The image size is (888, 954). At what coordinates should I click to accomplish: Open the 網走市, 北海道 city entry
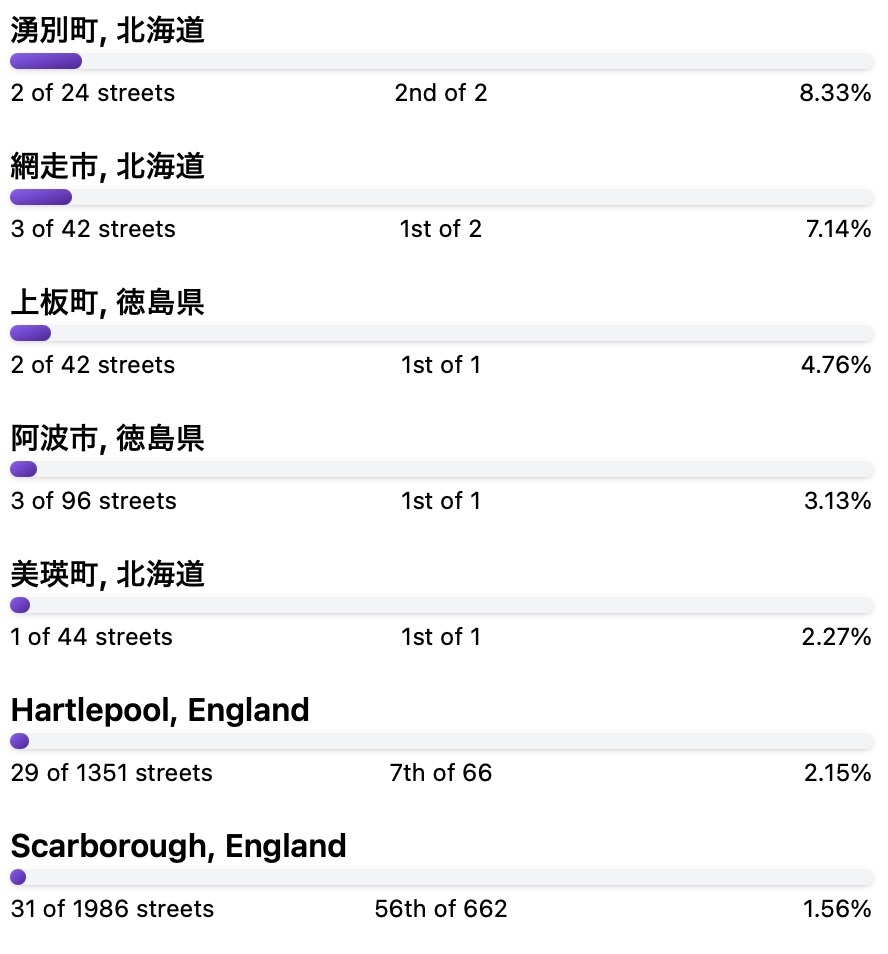pos(108,166)
